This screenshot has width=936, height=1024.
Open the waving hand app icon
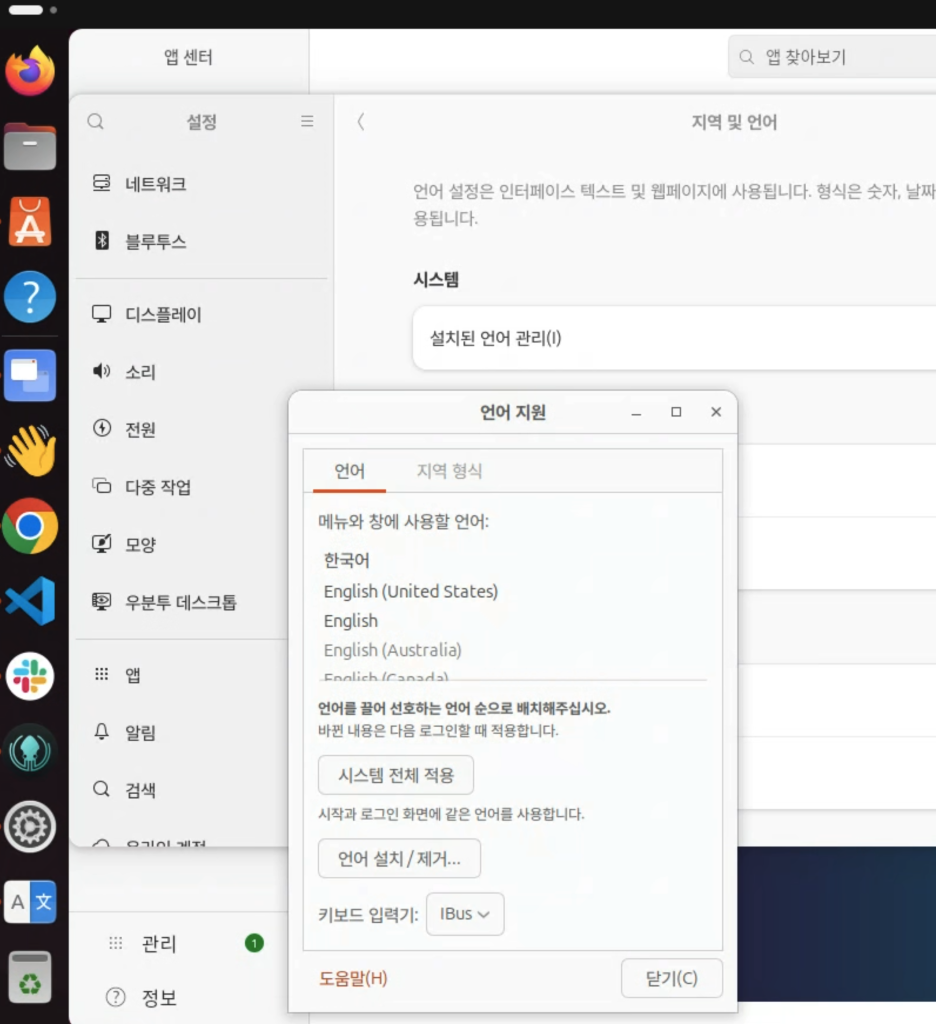point(30,451)
